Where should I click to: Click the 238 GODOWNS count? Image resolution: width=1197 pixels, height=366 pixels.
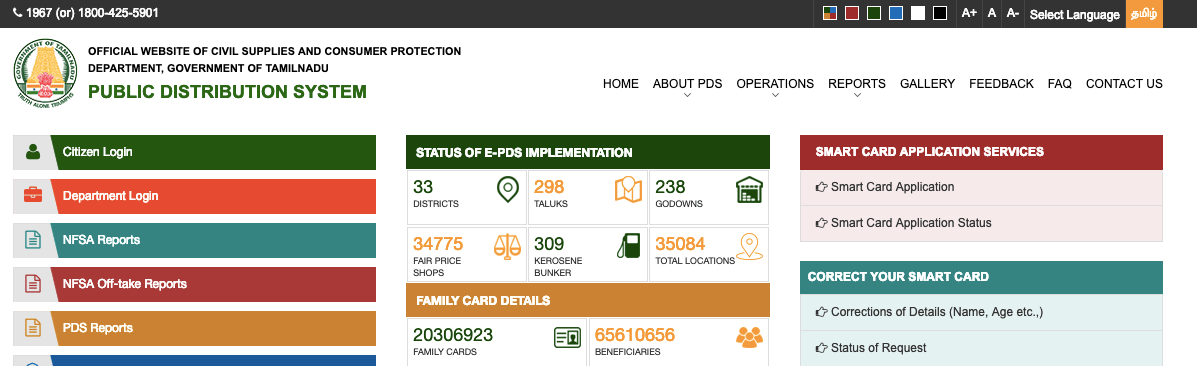tap(670, 187)
